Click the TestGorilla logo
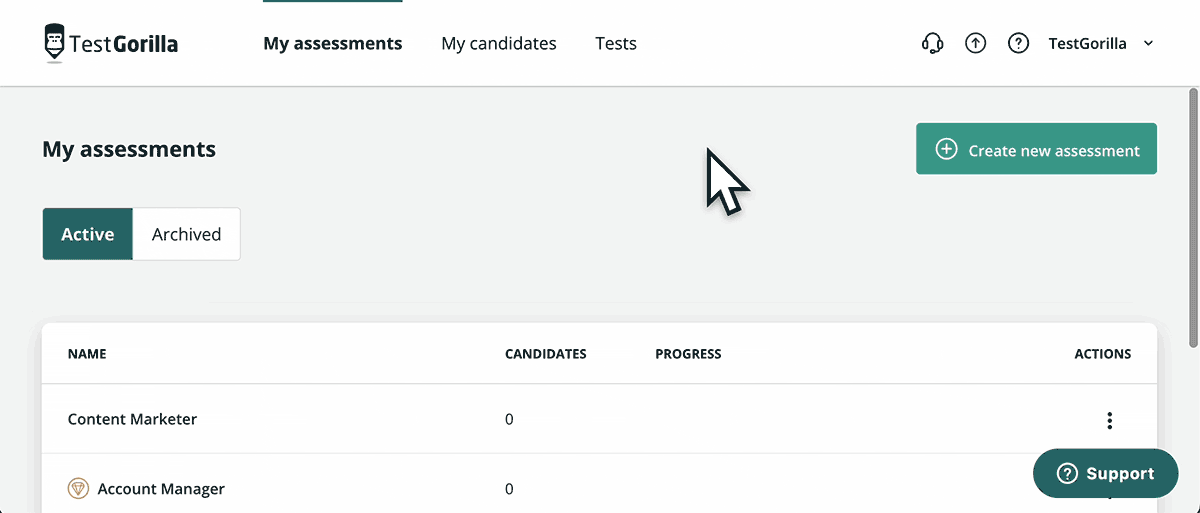 coord(111,43)
